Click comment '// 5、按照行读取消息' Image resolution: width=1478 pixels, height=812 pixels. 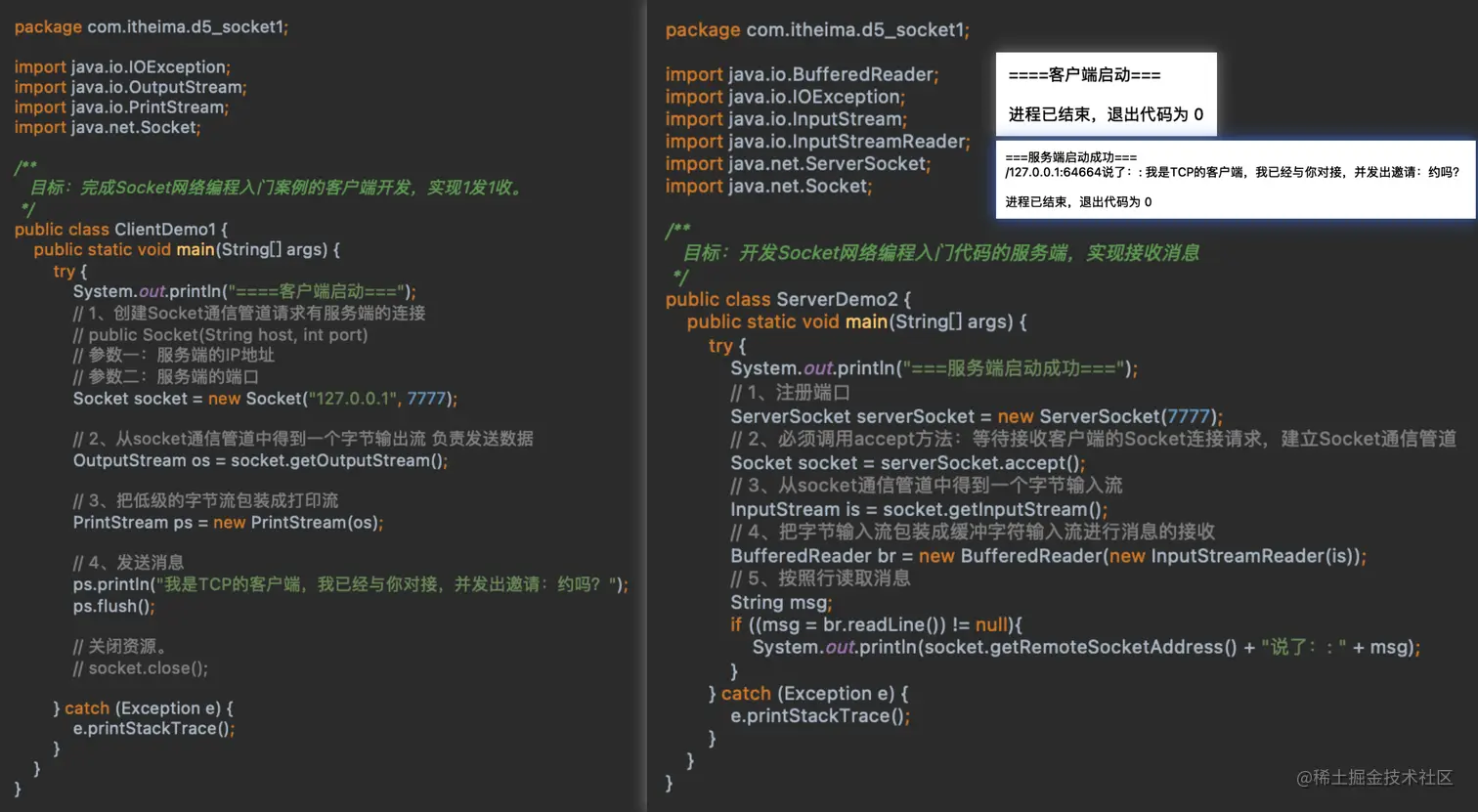820,578
